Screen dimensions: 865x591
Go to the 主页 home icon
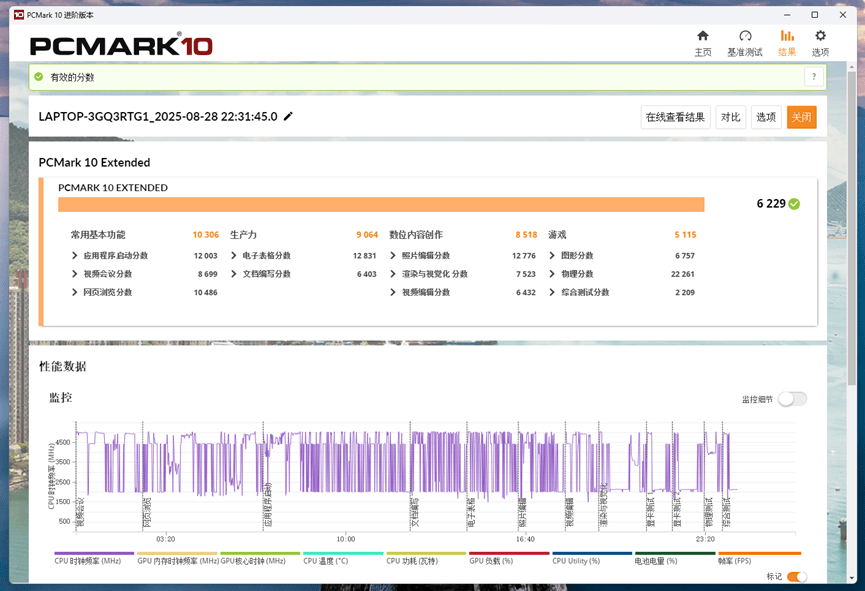click(x=703, y=37)
